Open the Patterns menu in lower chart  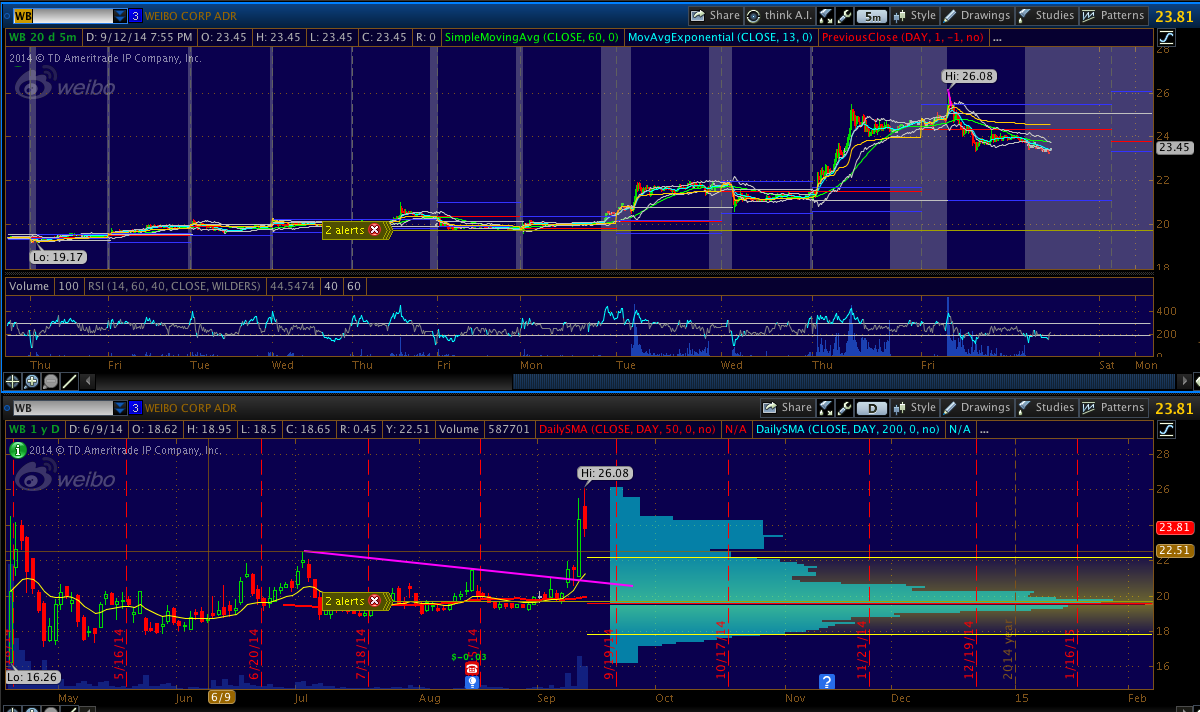coord(1113,408)
